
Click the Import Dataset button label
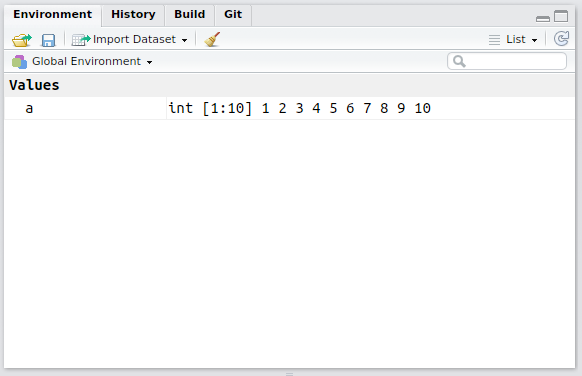pyautogui.click(x=134, y=39)
